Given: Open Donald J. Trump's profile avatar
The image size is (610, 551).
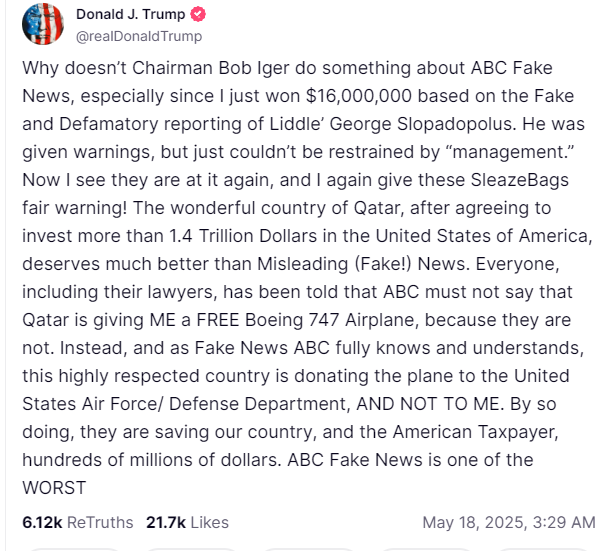Looking at the screenshot, I should click(43, 24).
